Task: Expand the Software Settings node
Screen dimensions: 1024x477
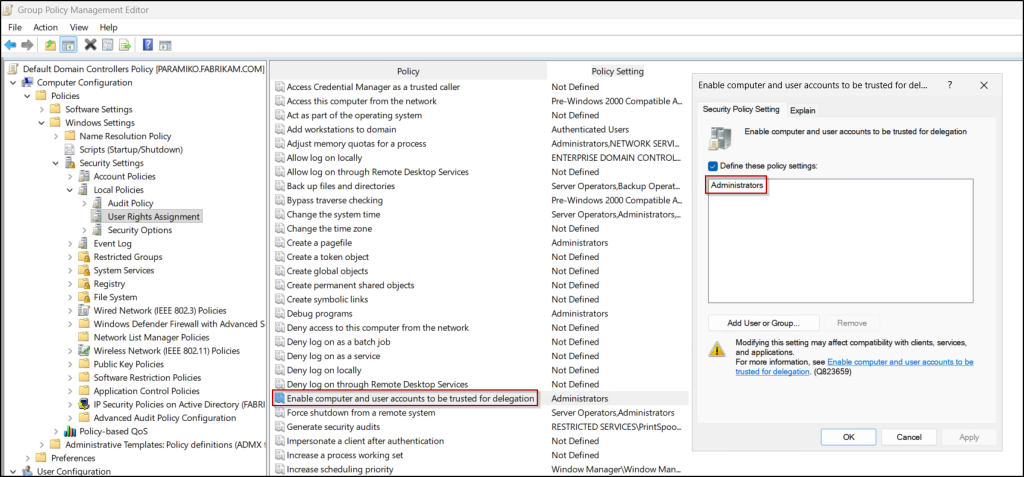Action: click(x=42, y=109)
